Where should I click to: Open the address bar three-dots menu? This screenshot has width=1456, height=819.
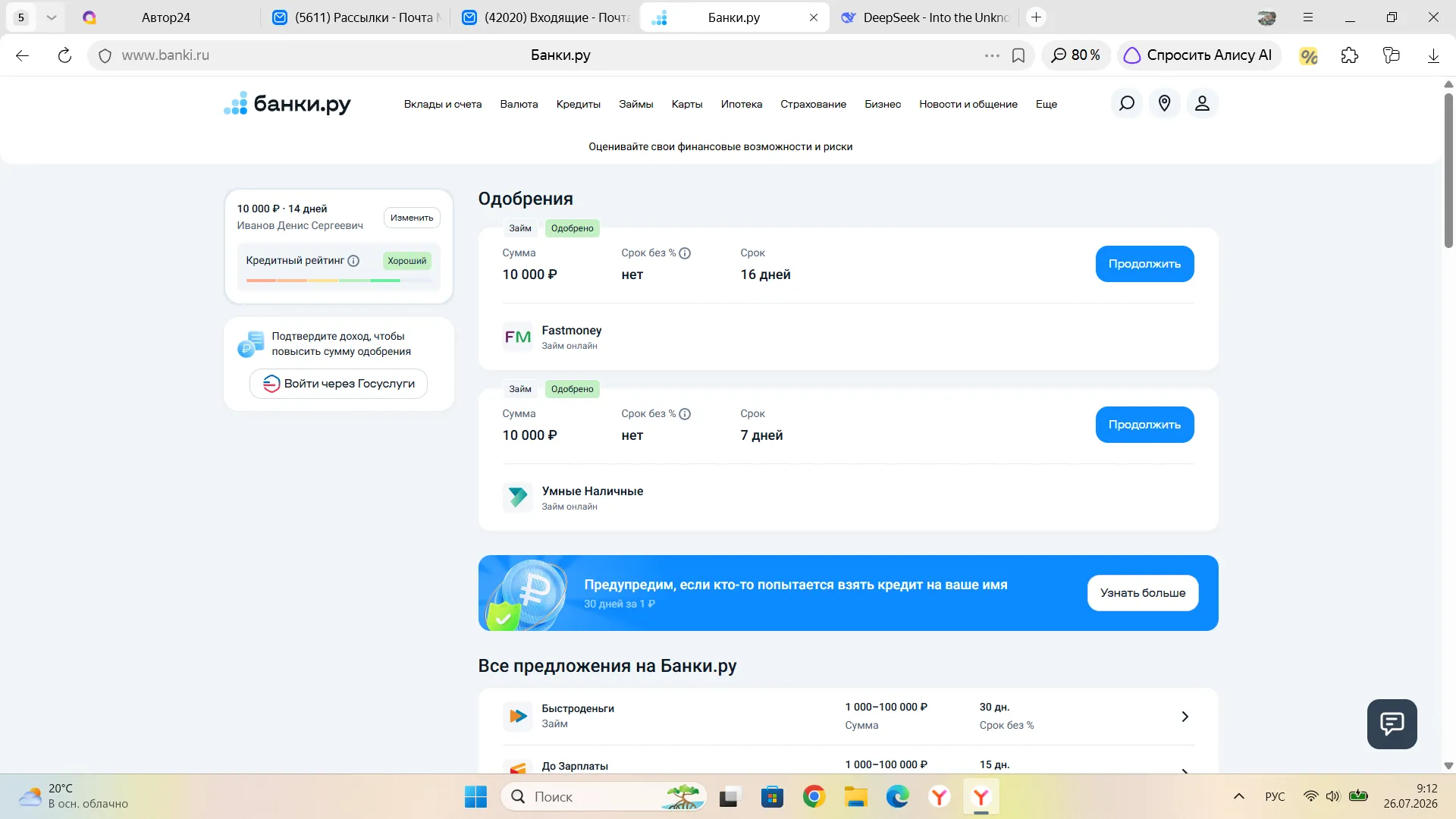click(992, 55)
